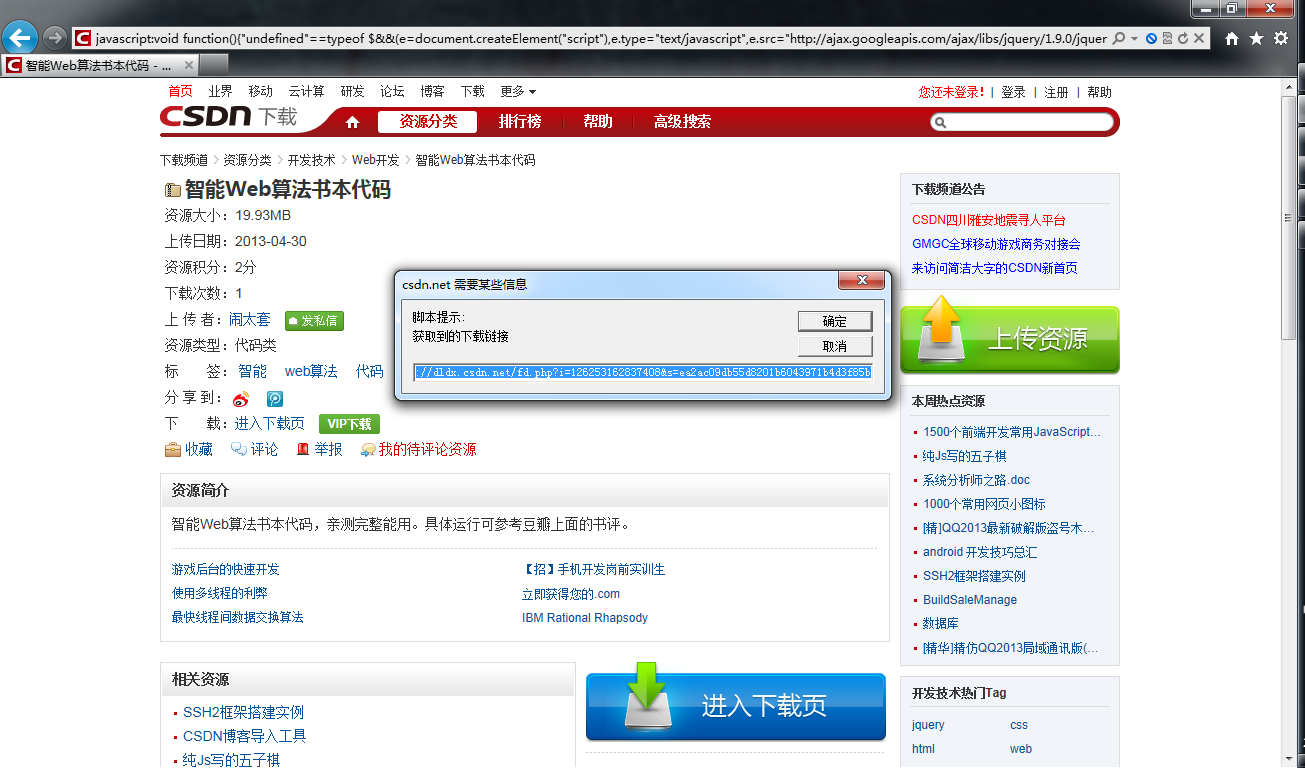Image resolution: width=1305 pixels, height=768 pixels.
Task: Open hot resource SSH2框架搭建实例 in sidebar
Action: [974, 576]
